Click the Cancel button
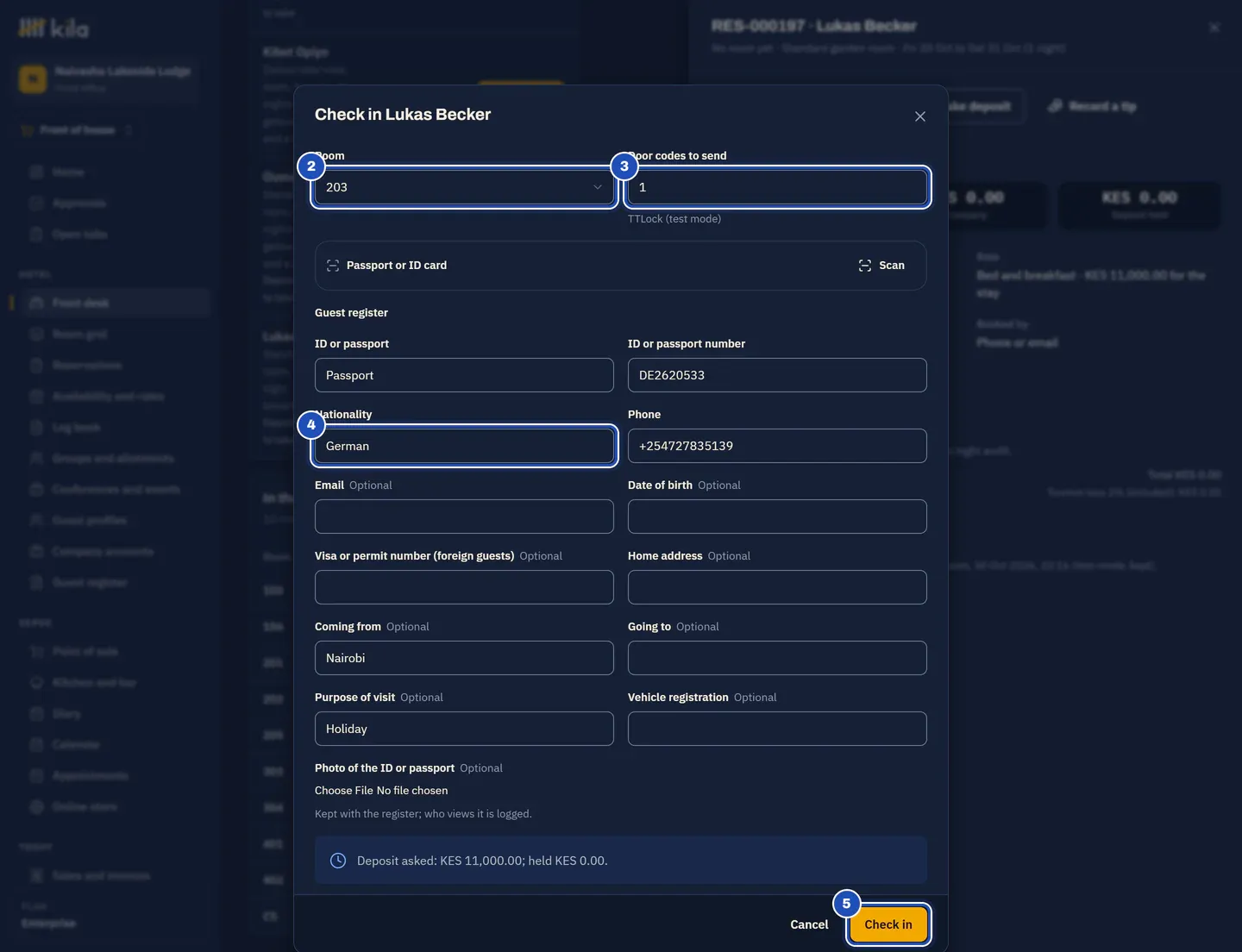This screenshot has height=952, width=1242. click(x=809, y=924)
